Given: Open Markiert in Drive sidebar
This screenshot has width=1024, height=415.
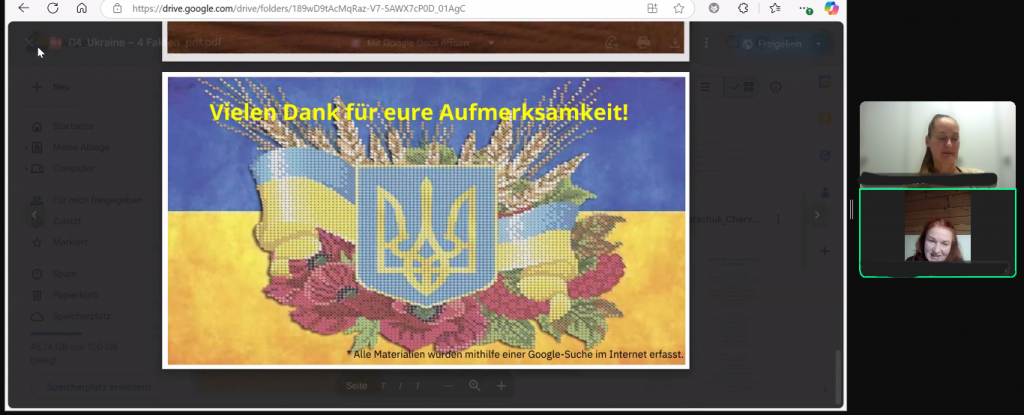Looking at the screenshot, I should coord(70,242).
